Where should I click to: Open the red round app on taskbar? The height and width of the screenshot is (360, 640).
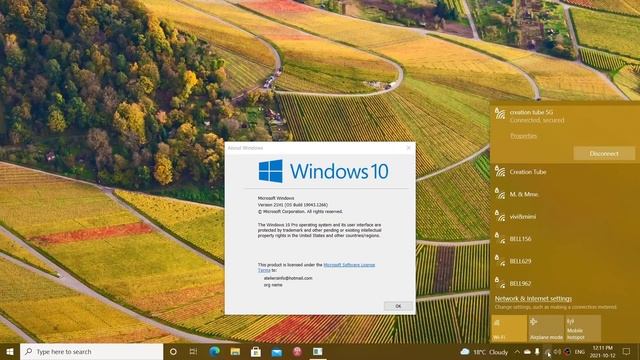coord(297,351)
